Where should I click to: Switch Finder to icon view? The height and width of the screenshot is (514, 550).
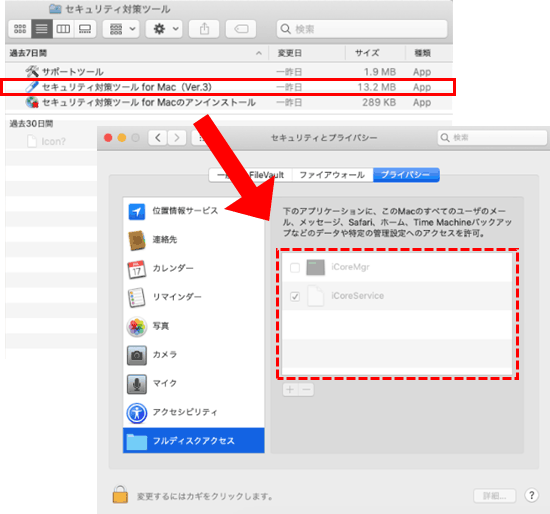point(20,29)
